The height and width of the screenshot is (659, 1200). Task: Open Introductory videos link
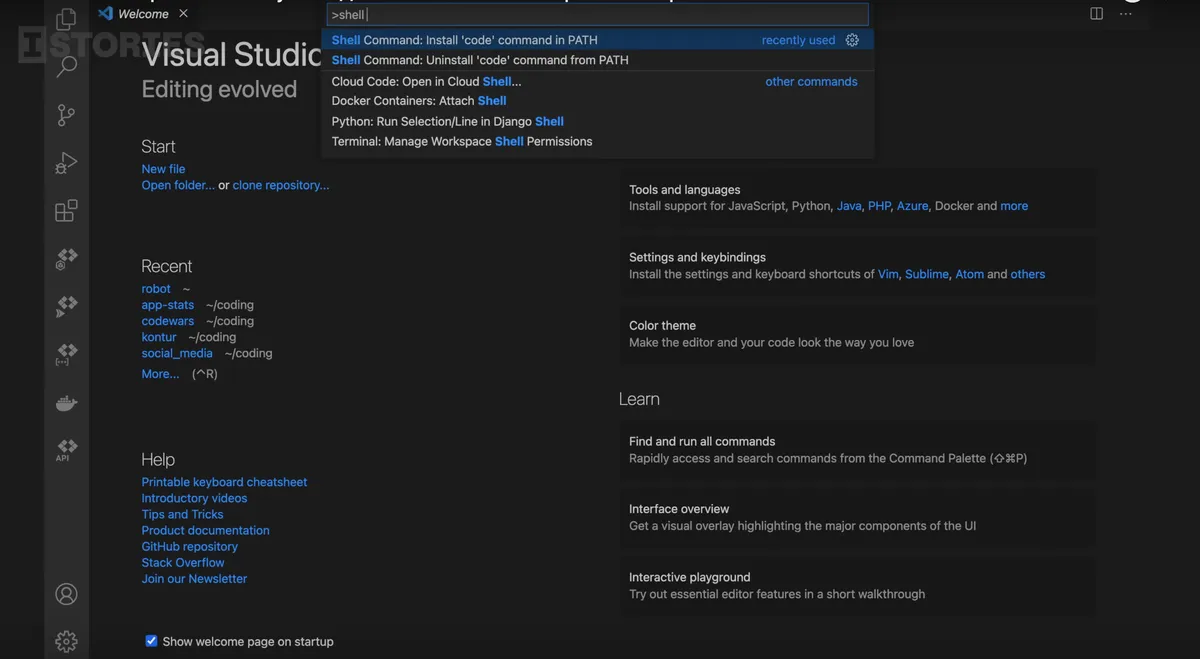tap(194, 498)
